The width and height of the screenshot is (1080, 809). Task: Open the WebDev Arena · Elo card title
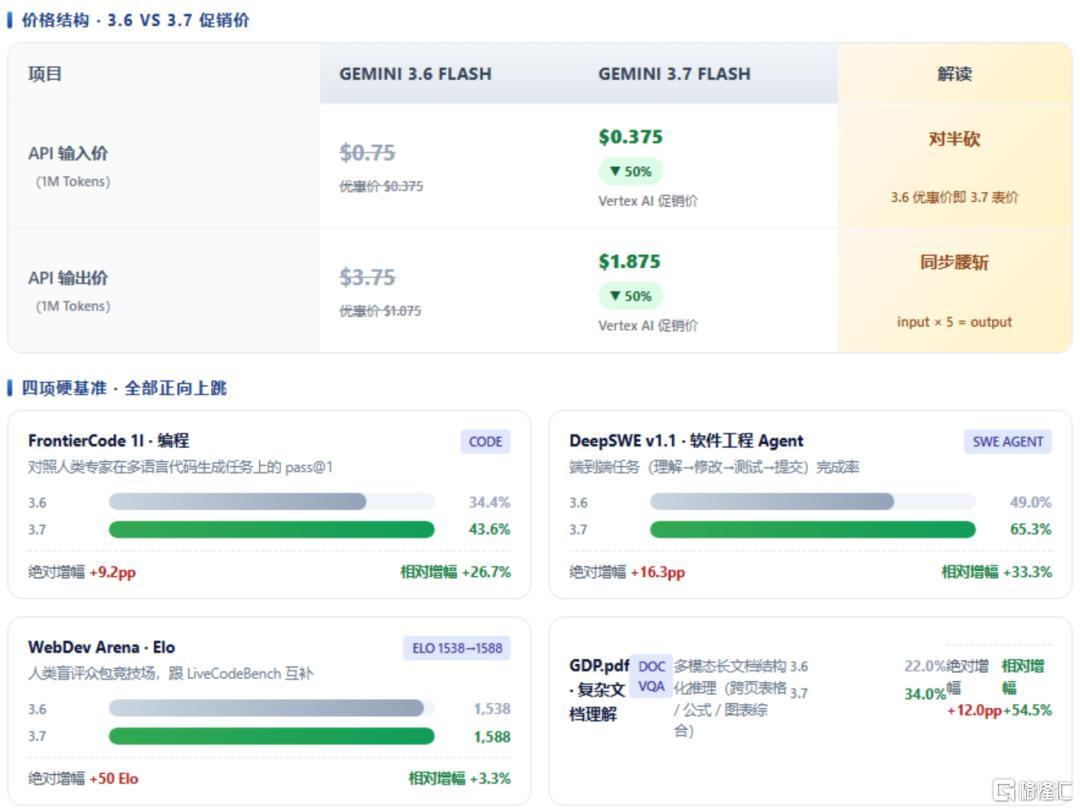tap(101, 647)
